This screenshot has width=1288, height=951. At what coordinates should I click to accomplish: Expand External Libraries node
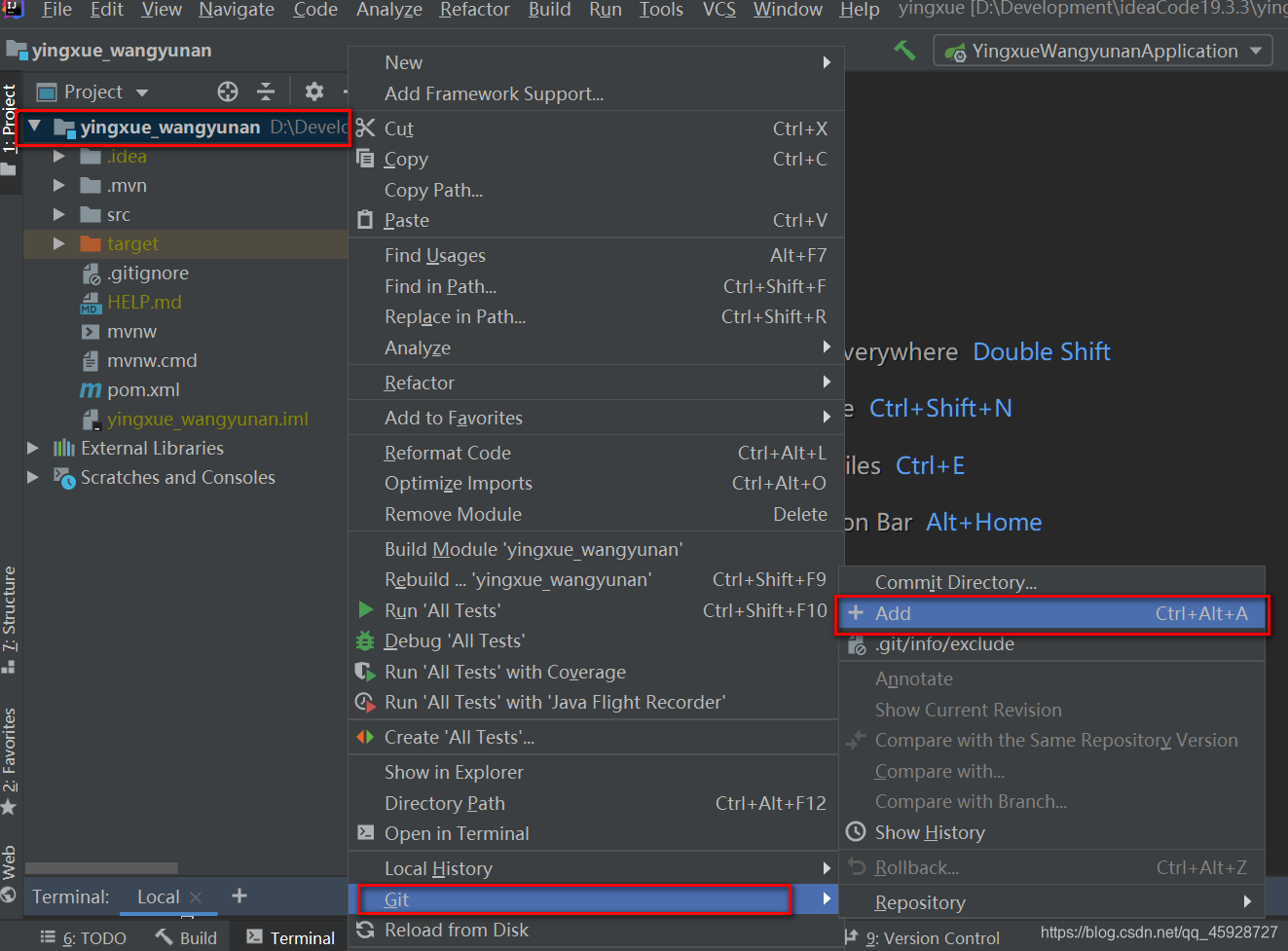click(x=33, y=448)
